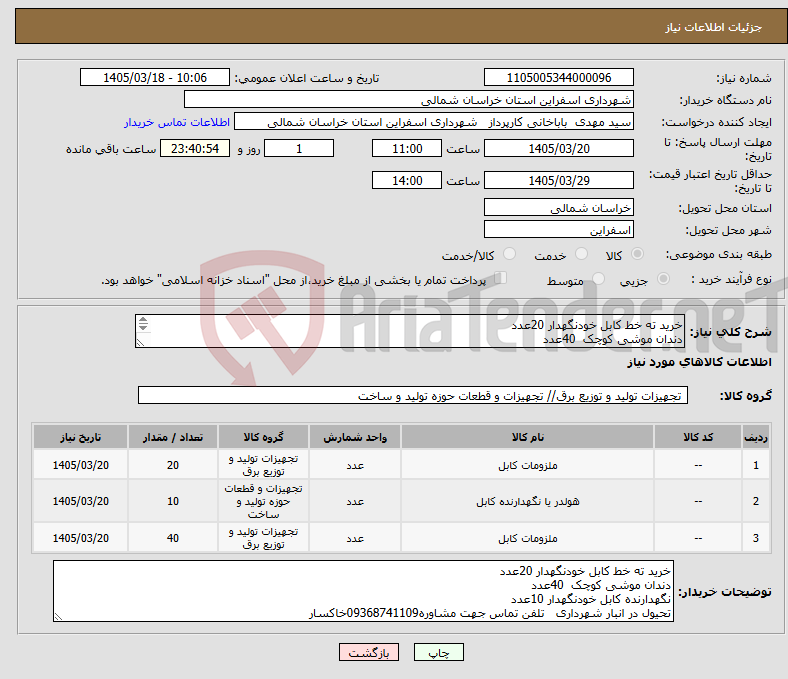Click the جزئیات اطلاعات نیاز header title
The height and width of the screenshot is (679, 788).
pos(713,27)
